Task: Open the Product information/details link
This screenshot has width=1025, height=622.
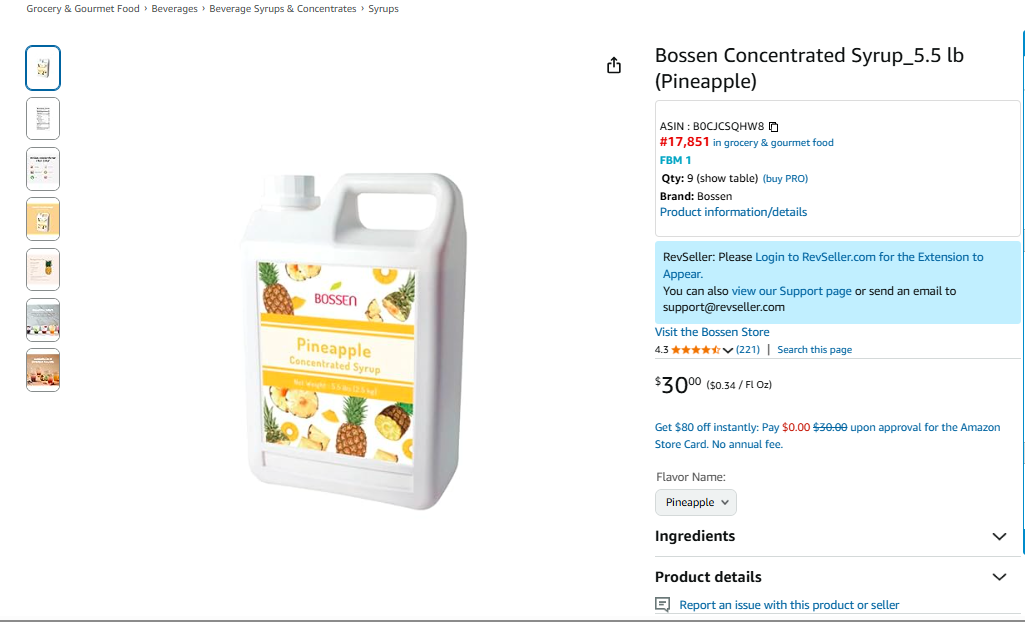Action: [x=733, y=212]
